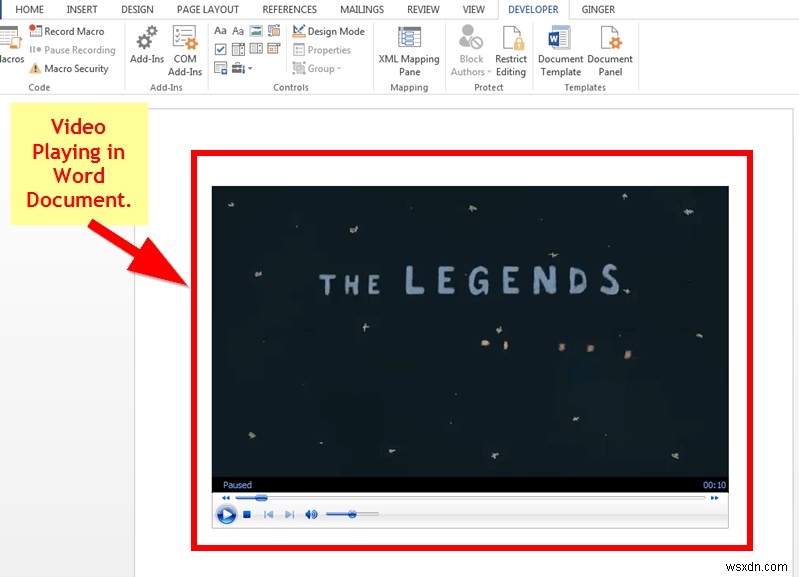
Task: Click the fast forward arrows beside seek bar
Action: point(714,498)
